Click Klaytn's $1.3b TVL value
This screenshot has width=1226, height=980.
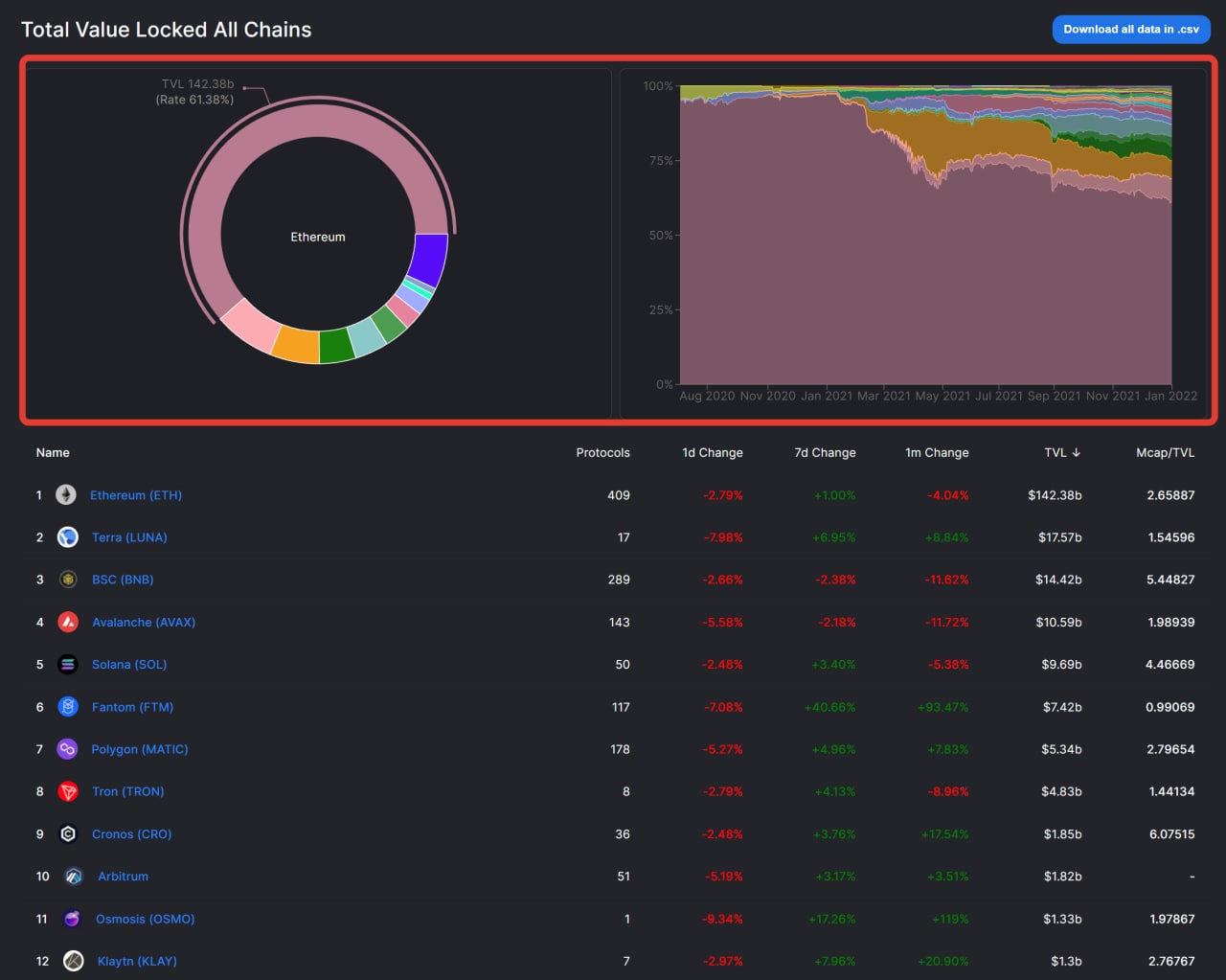click(x=1066, y=961)
